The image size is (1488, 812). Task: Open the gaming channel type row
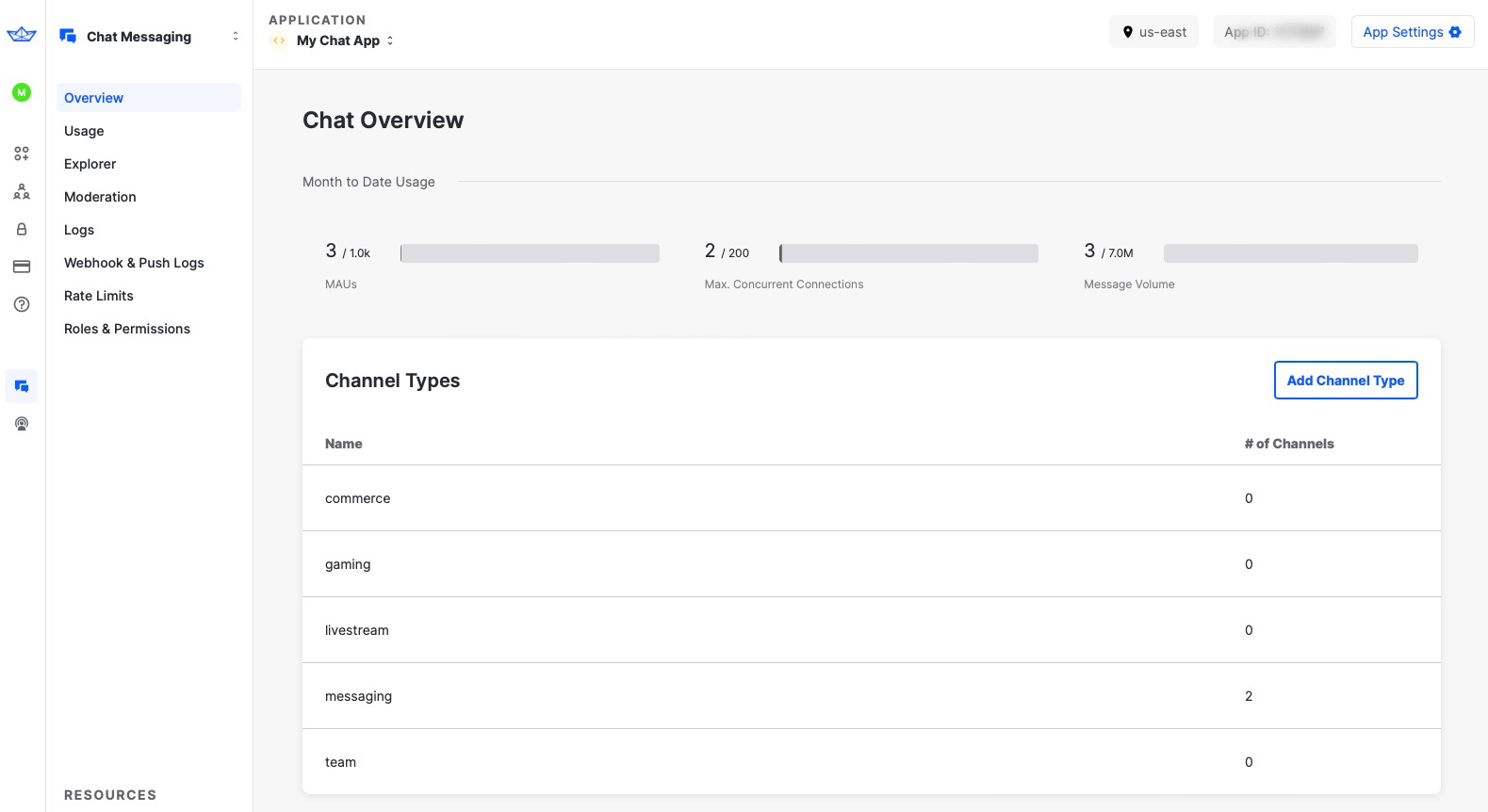click(872, 564)
